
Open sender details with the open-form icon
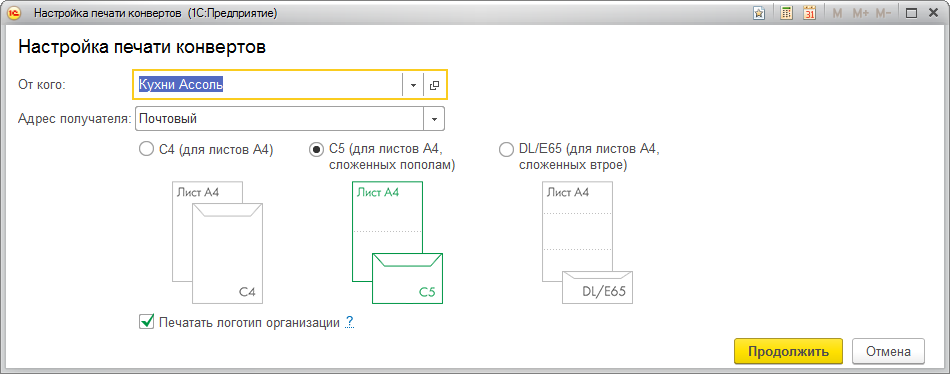coord(434,85)
